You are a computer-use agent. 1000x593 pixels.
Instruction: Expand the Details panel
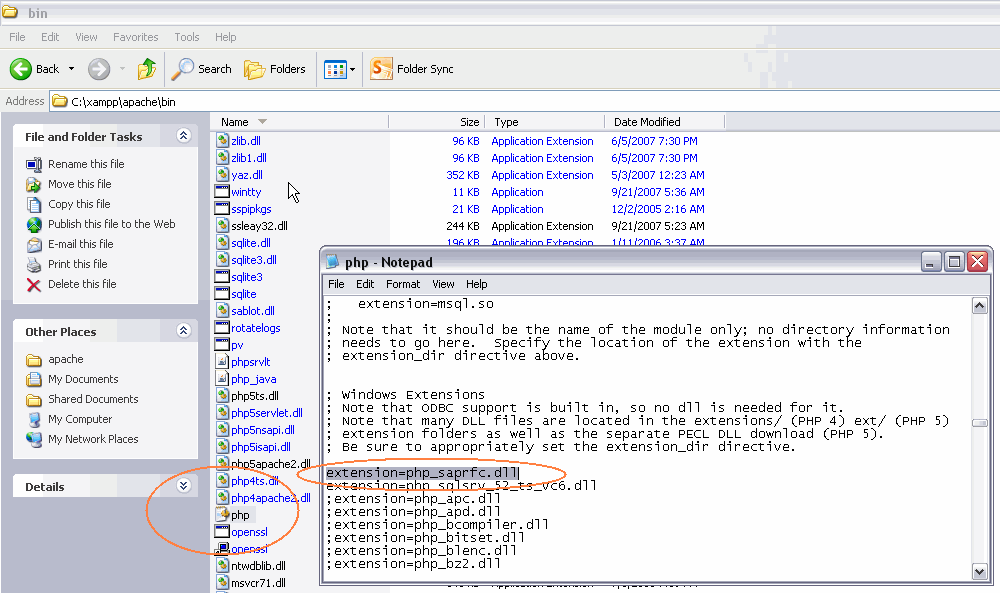pyautogui.click(x=183, y=486)
